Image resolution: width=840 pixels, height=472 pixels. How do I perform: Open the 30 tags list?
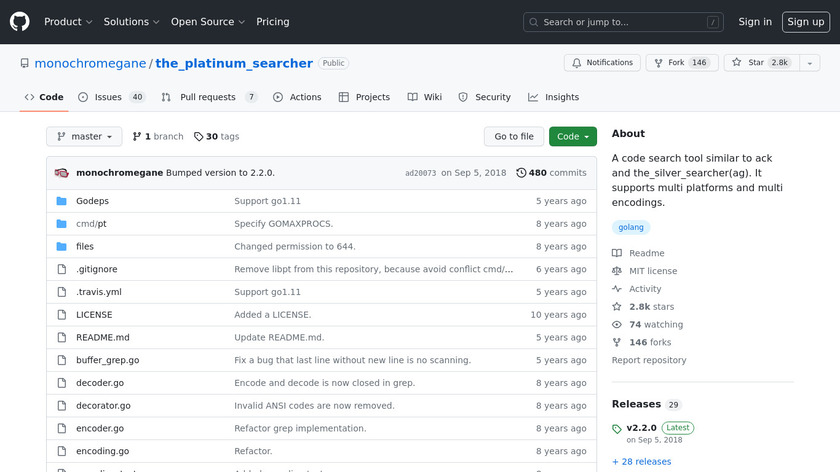click(x=216, y=137)
